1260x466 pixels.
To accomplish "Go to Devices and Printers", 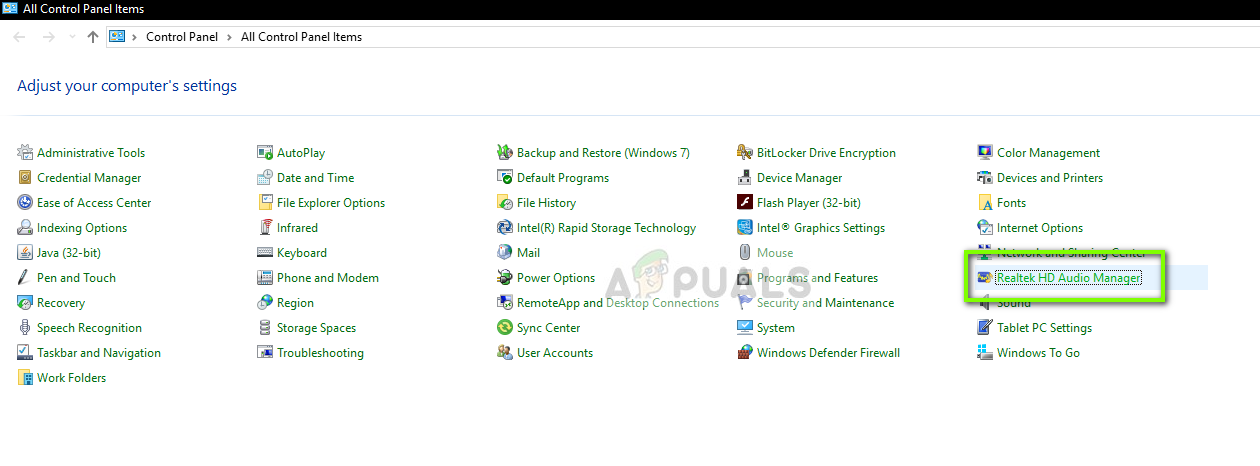I will coord(1050,177).
